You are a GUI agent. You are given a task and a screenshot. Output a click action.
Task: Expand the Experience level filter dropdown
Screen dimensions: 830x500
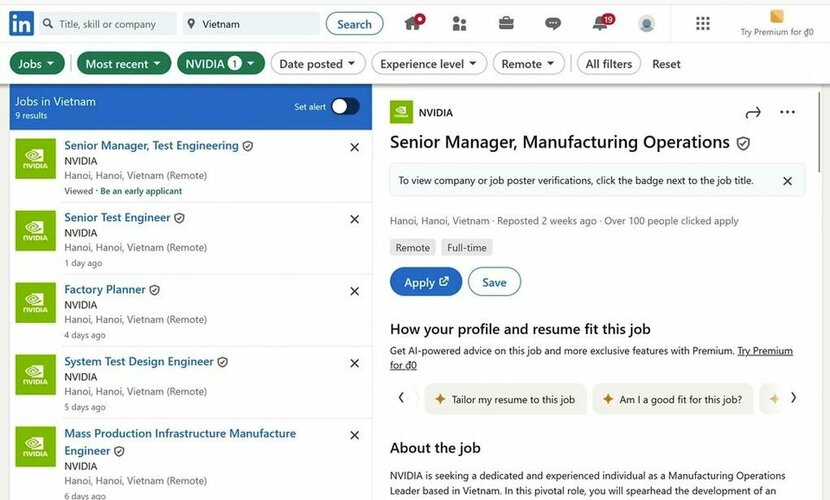(429, 64)
